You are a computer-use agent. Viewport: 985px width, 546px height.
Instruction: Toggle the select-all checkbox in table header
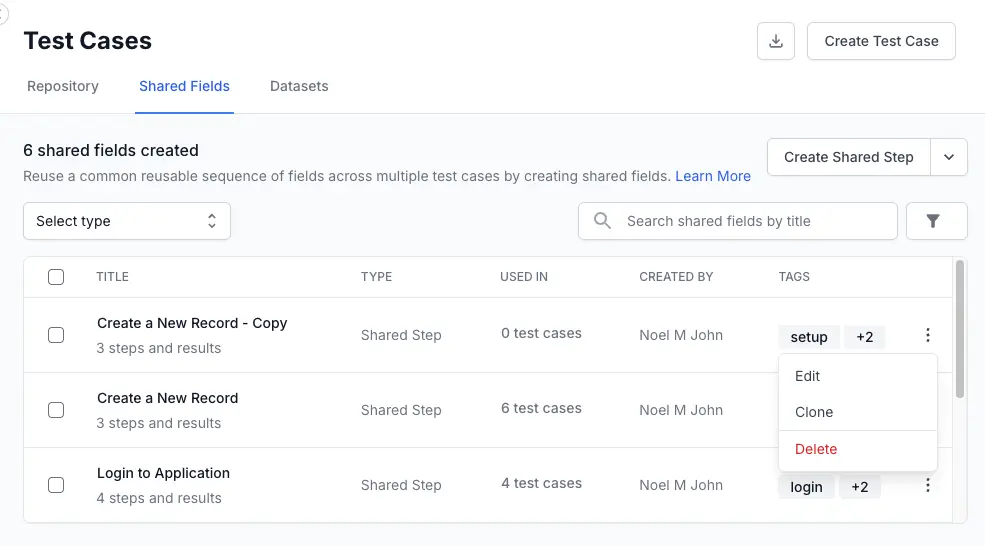coord(56,276)
